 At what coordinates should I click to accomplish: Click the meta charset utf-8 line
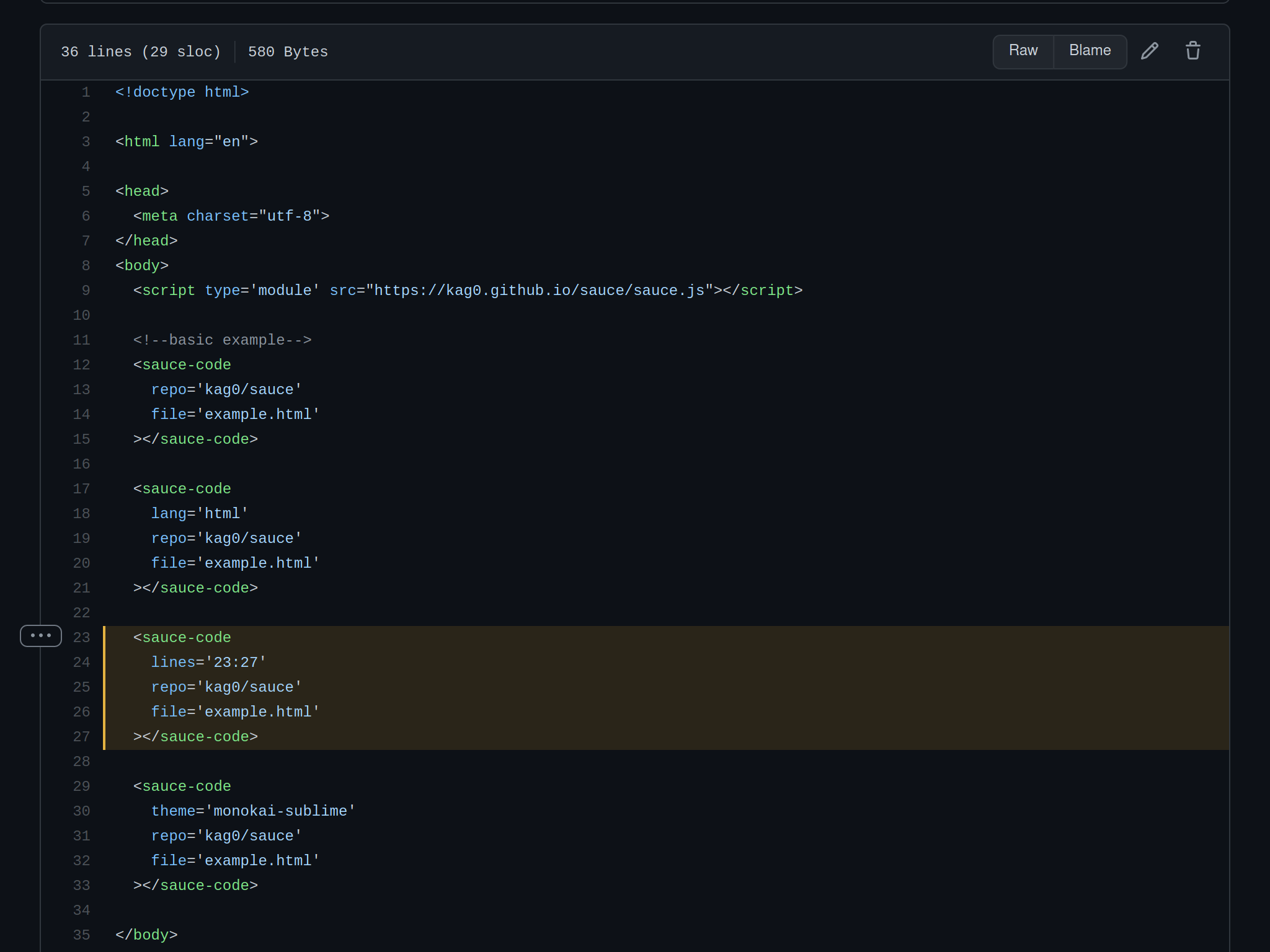[x=231, y=216]
